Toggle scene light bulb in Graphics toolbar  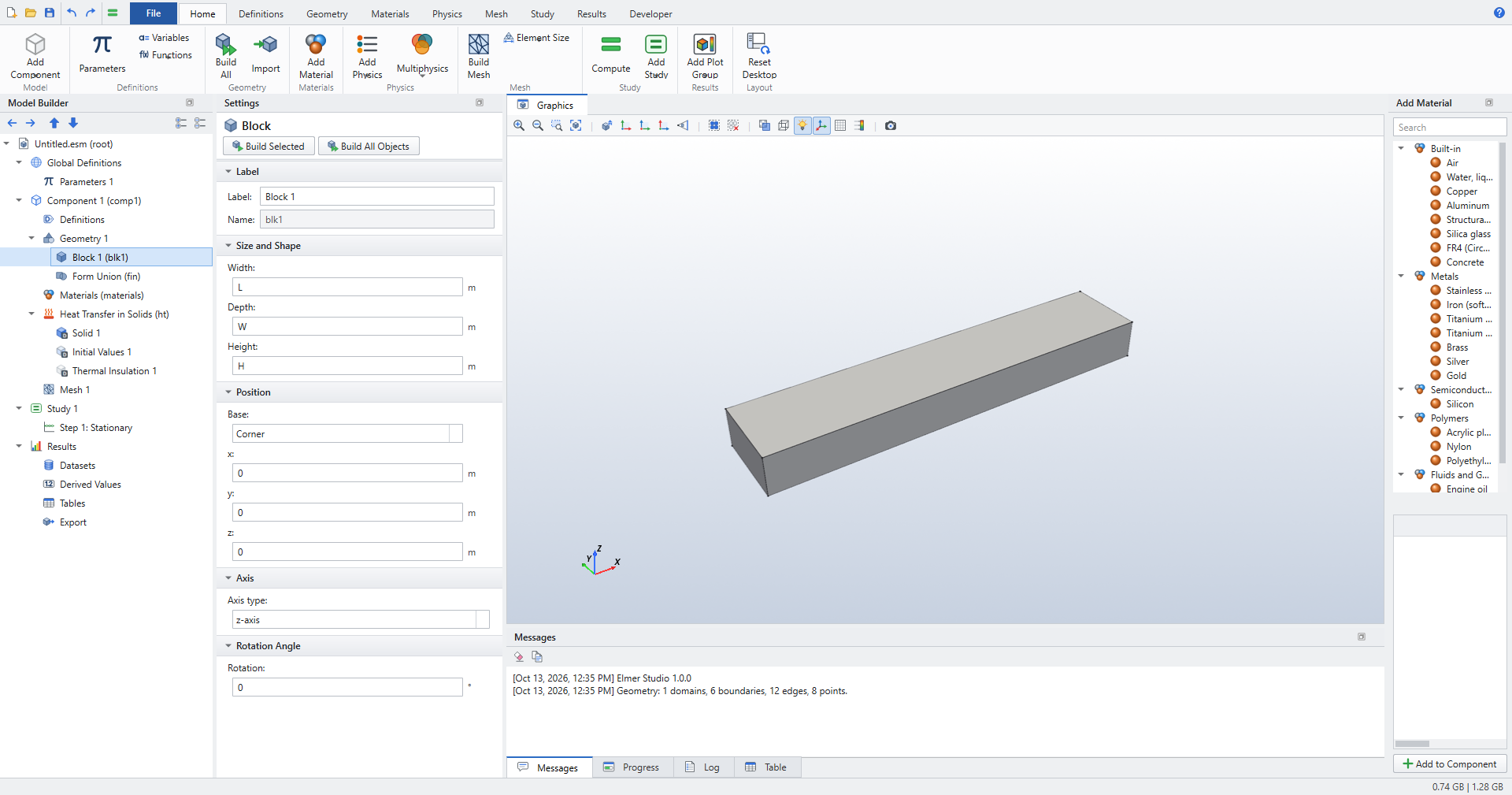(802, 125)
